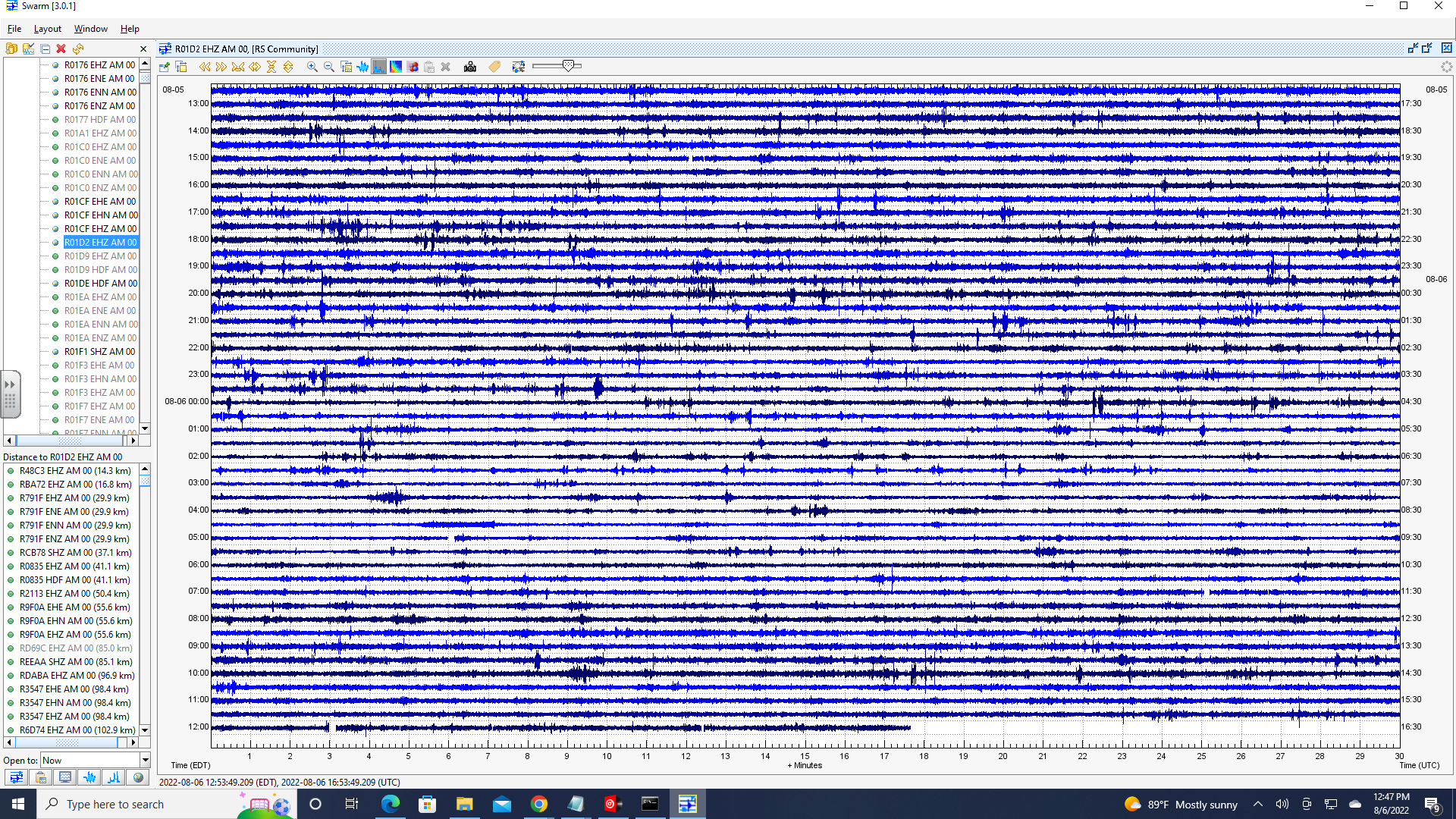Open clipboard view button at bottom
The height and width of the screenshot is (819, 1456).
click(x=41, y=777)
